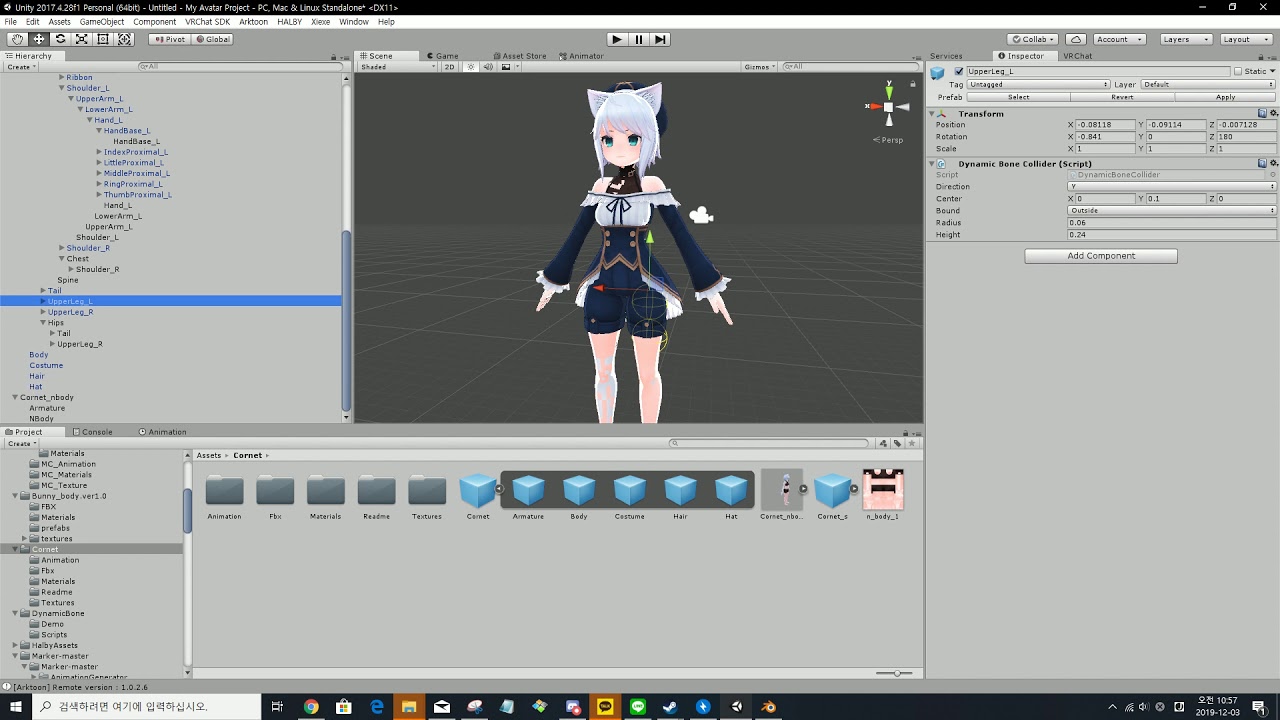
Task: Click the Dynamic Bone Collider help icon
Action: click(x=1262, y=163)
